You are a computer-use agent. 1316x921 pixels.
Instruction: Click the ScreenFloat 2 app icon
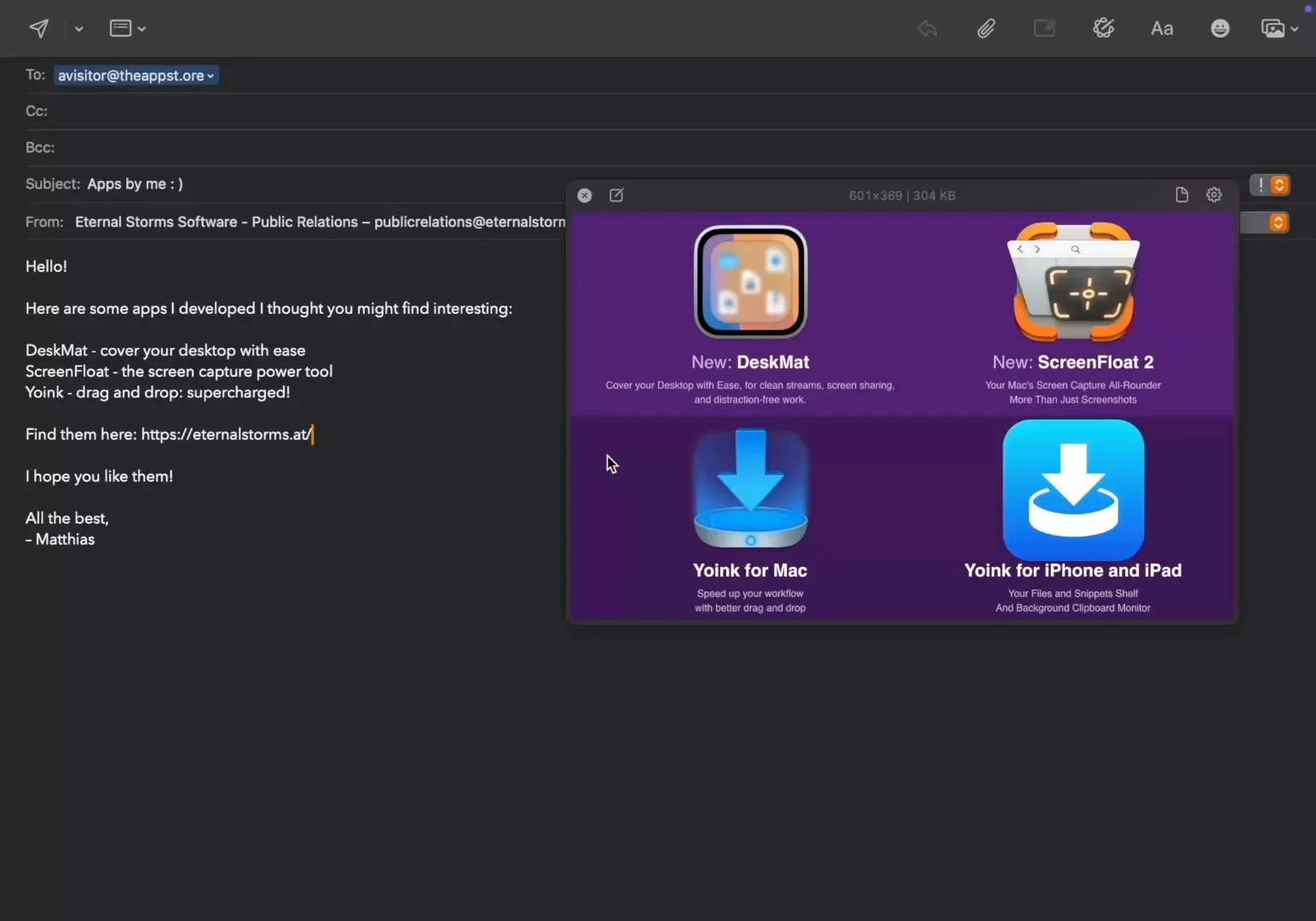click(x=1073, y=282)
